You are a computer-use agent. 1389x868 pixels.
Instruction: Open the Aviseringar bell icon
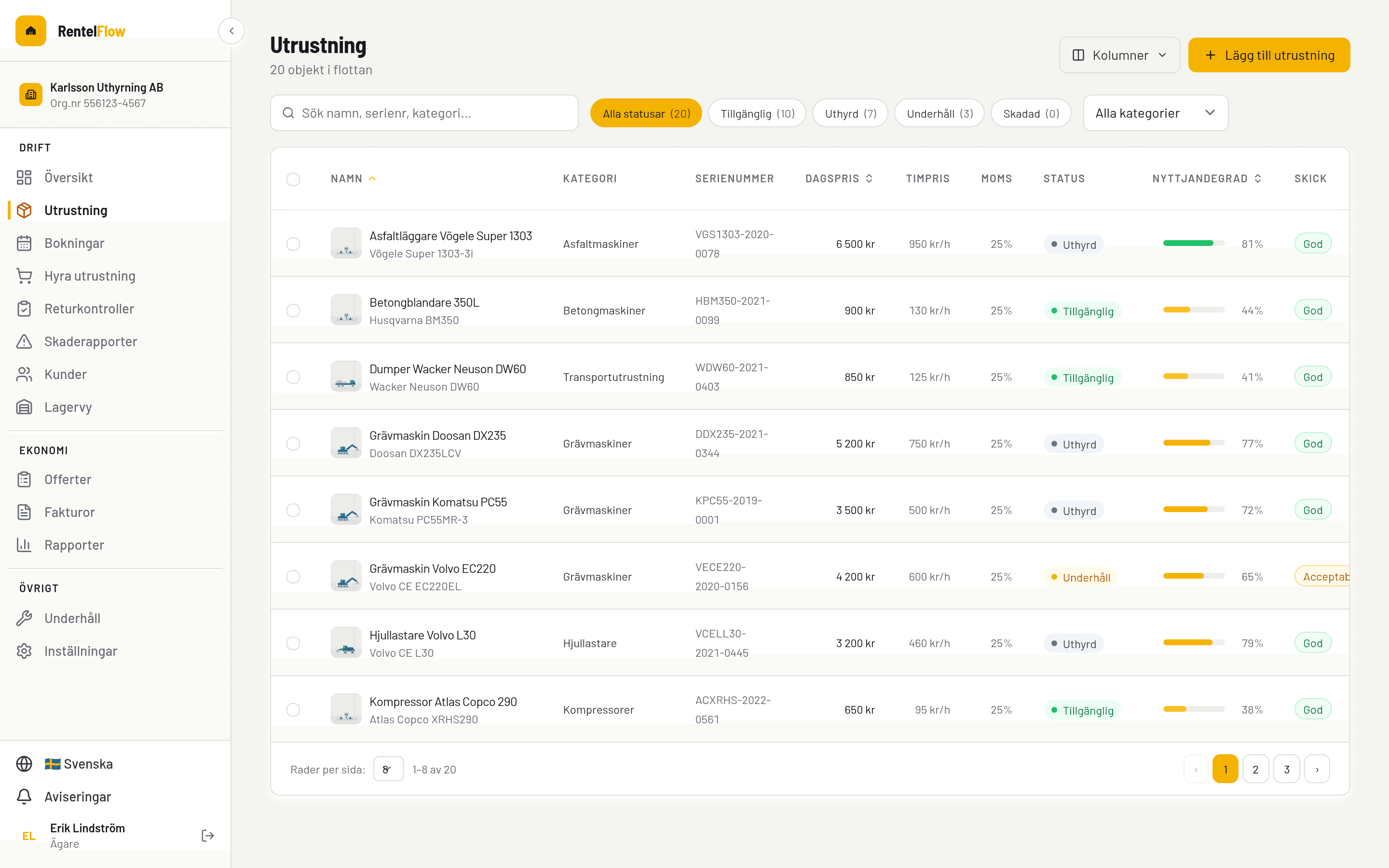pyautogui.click(x=24, y=796)
